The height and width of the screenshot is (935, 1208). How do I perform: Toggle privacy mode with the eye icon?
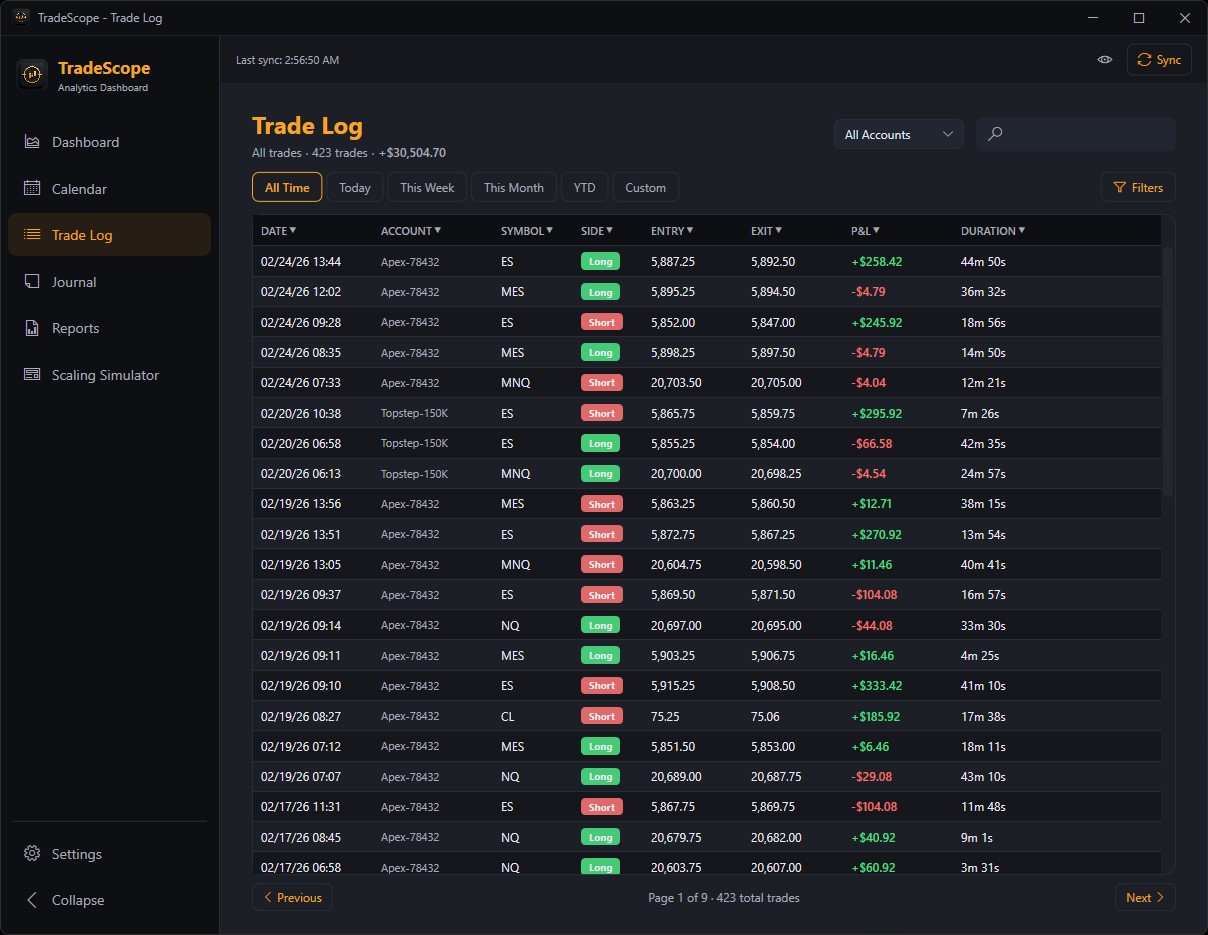tap(1104, 59)
